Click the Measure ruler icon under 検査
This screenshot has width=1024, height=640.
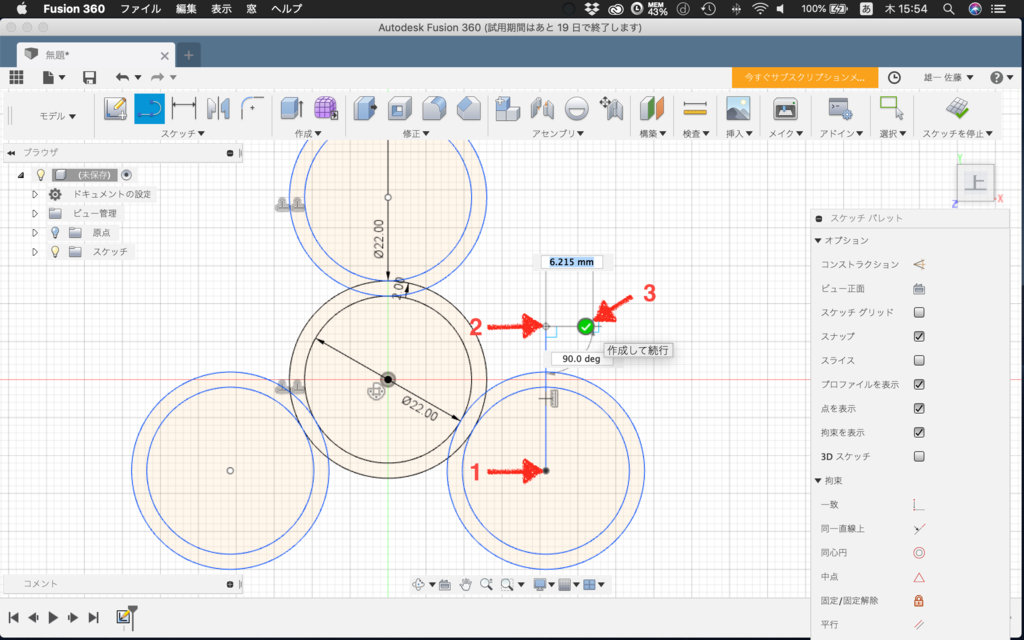click(x=695, y=108)
